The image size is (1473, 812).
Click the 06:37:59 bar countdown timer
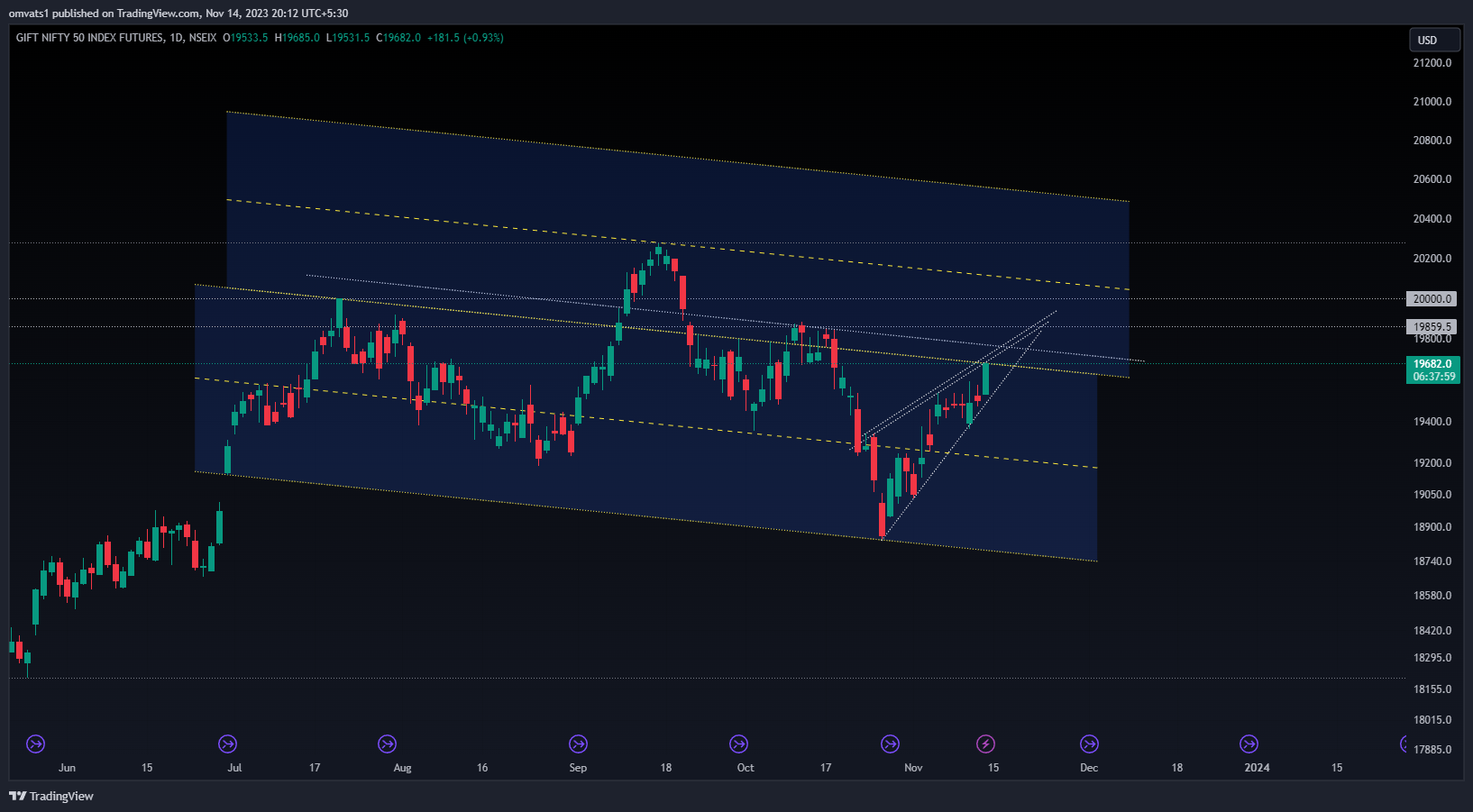[x=1432, y=377]
